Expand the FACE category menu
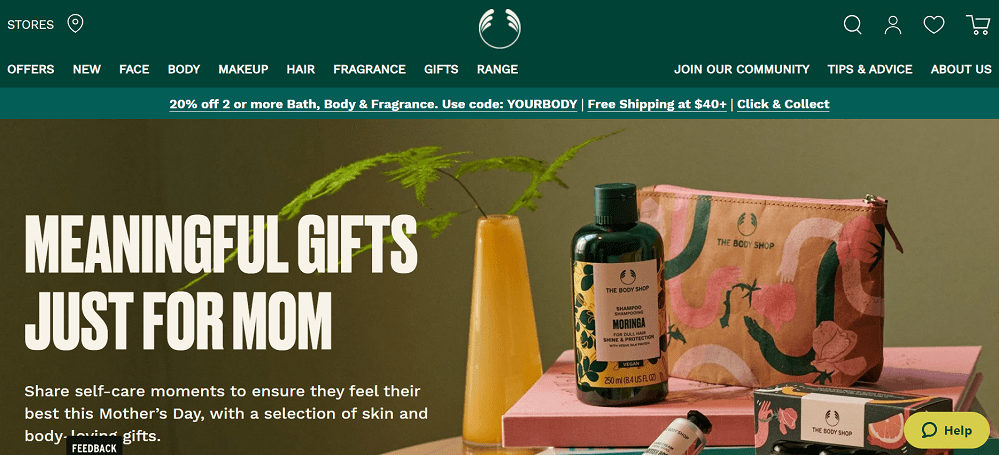999x455 pixels. click(134, 69)
